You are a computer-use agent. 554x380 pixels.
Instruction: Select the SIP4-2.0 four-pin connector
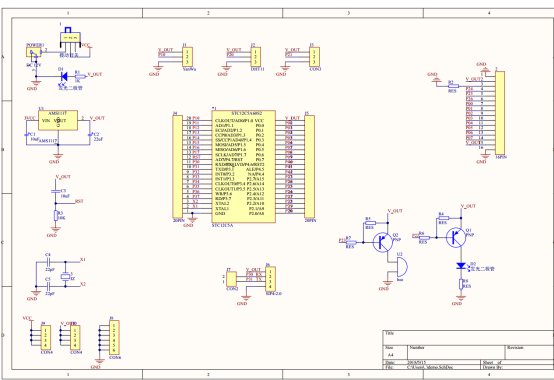271,279
